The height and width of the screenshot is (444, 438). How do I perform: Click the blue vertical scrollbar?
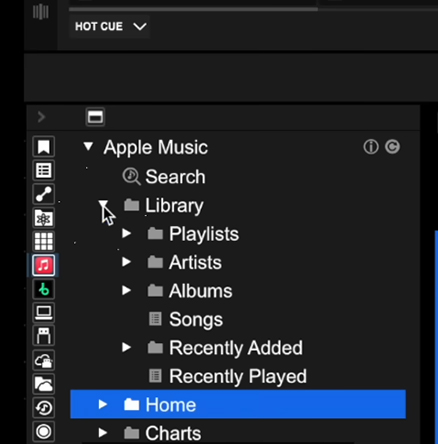click(436, 337)
